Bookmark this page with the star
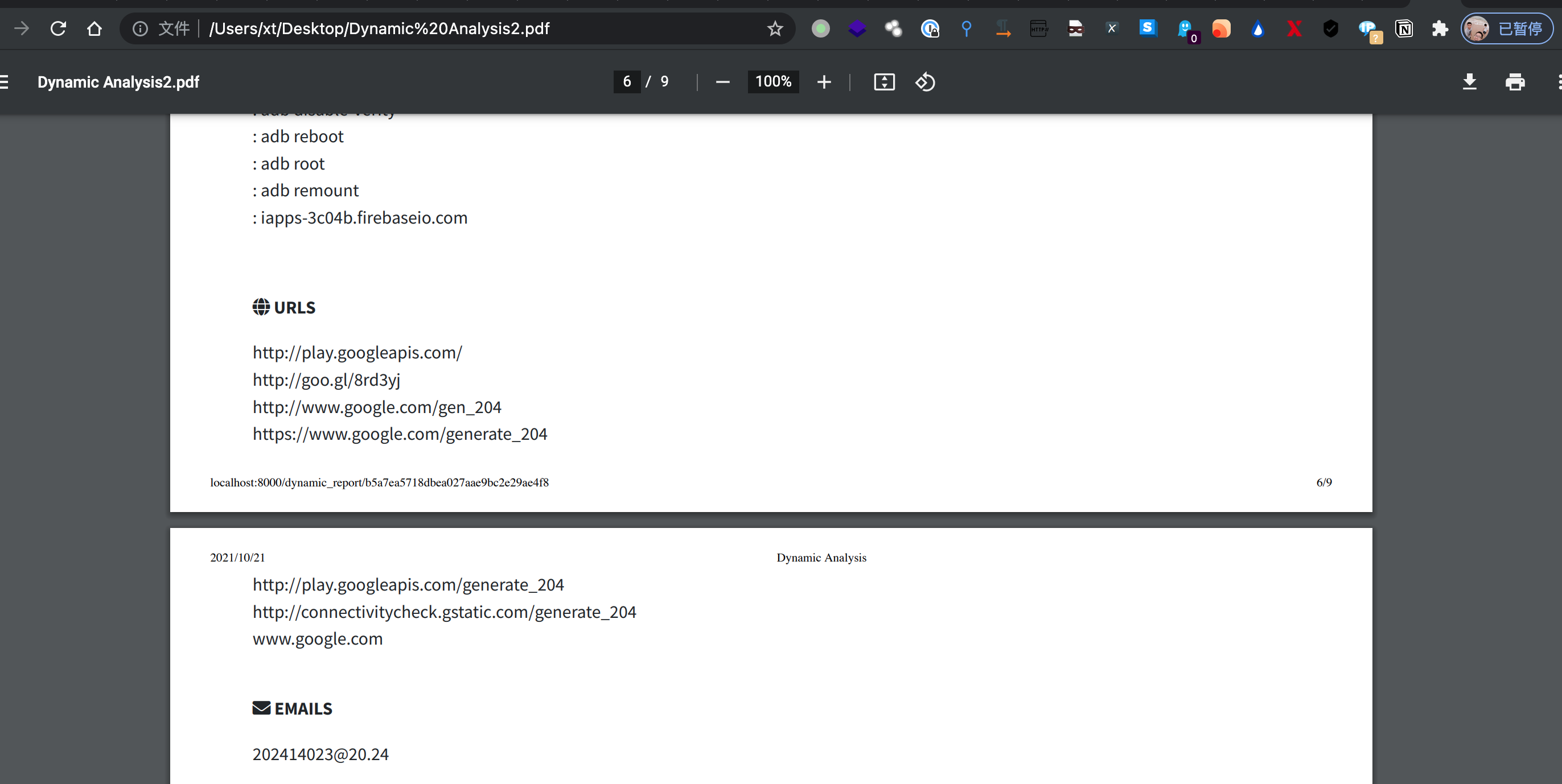Viewport: 1562px width, 784px height. pos(775,28)
